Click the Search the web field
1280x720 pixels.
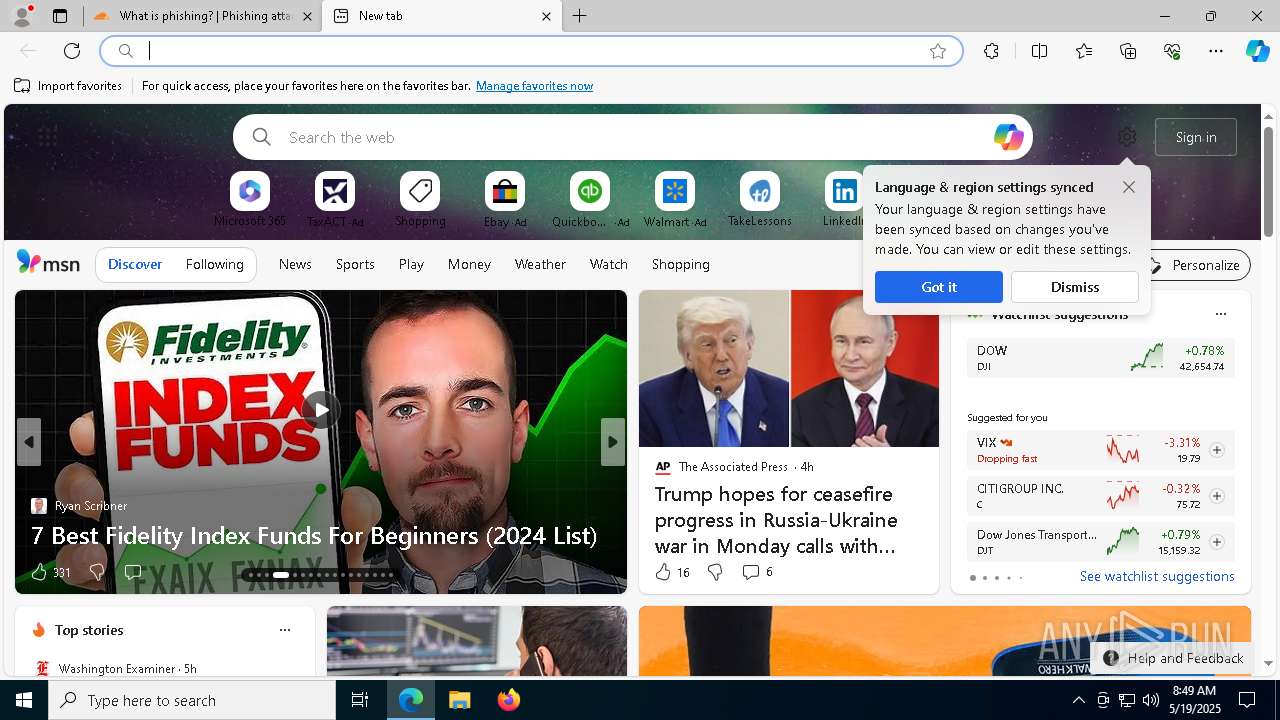[633, 137]
